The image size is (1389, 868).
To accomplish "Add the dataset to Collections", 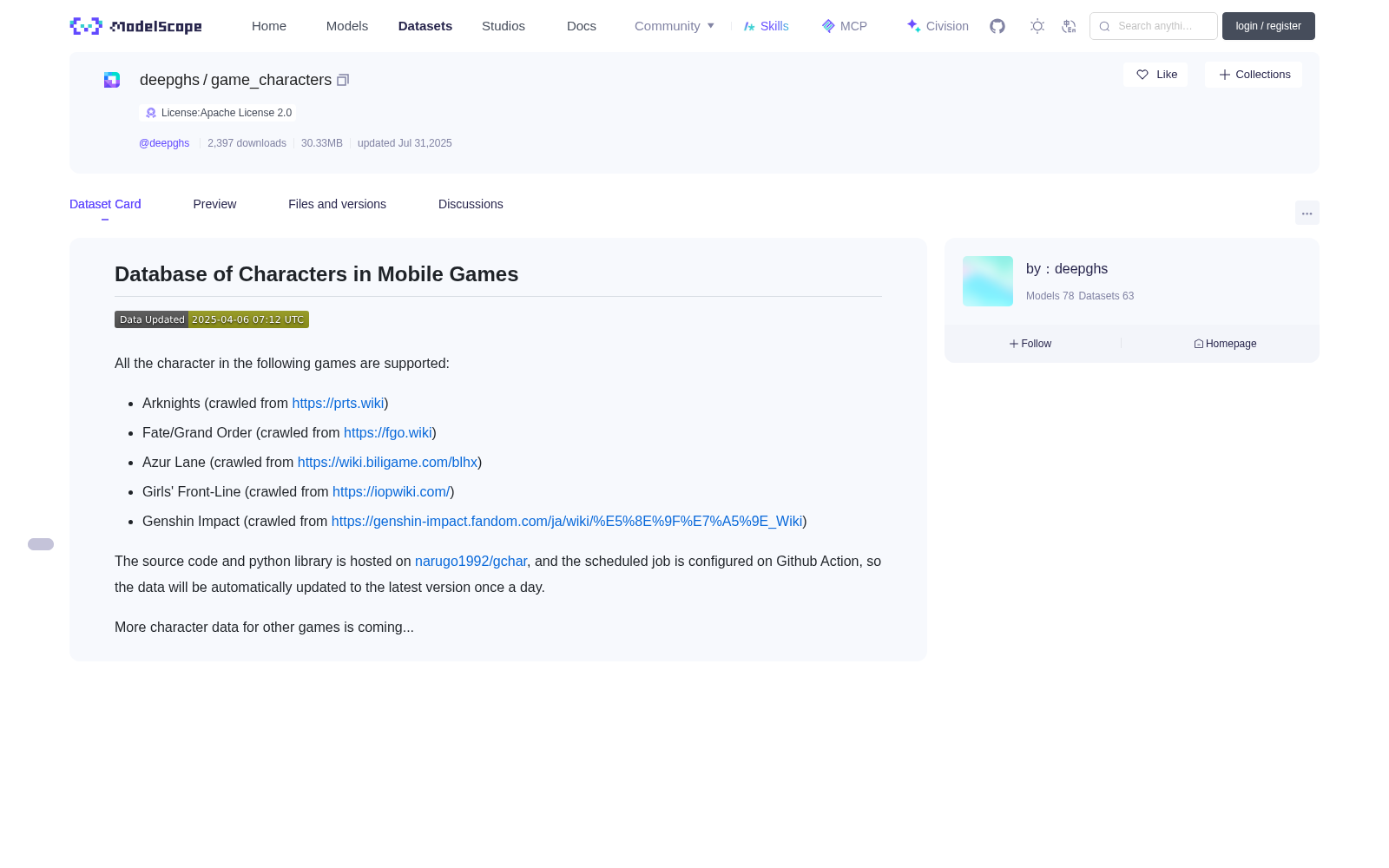I will [1254, 75].
